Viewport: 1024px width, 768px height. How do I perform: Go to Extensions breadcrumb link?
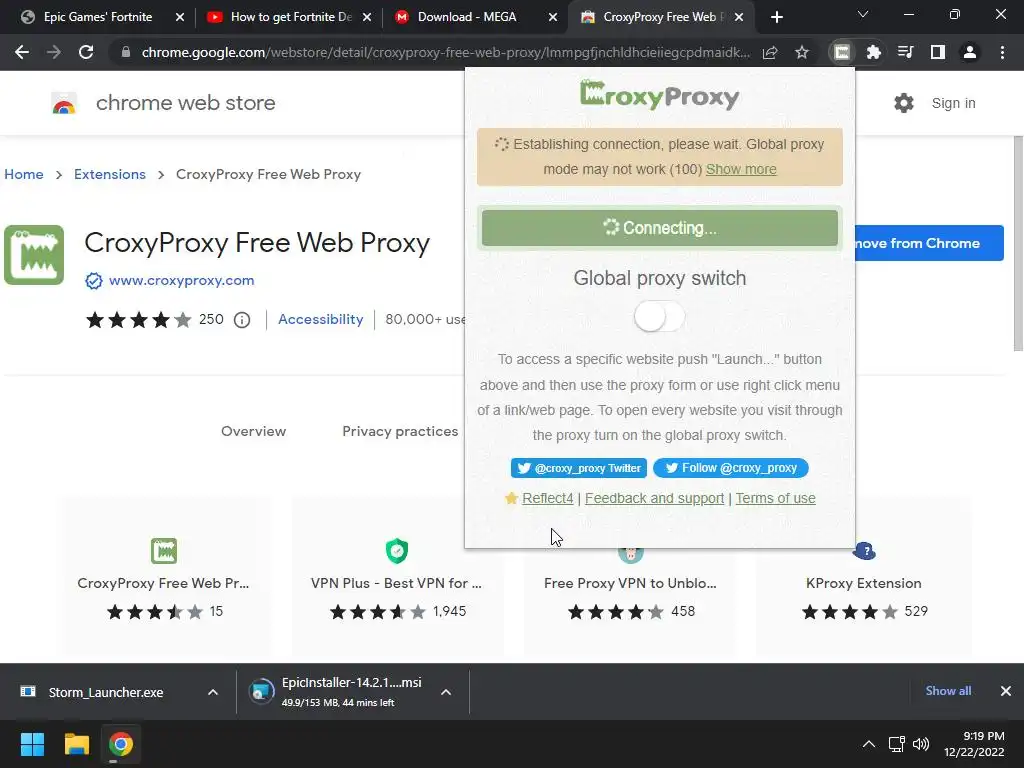110,174
